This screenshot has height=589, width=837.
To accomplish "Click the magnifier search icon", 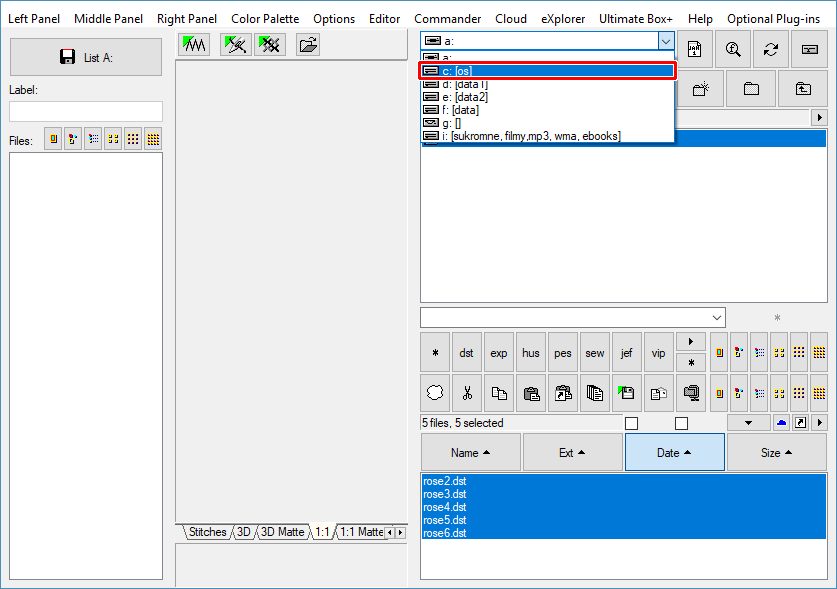I will [x=733, y=50].
